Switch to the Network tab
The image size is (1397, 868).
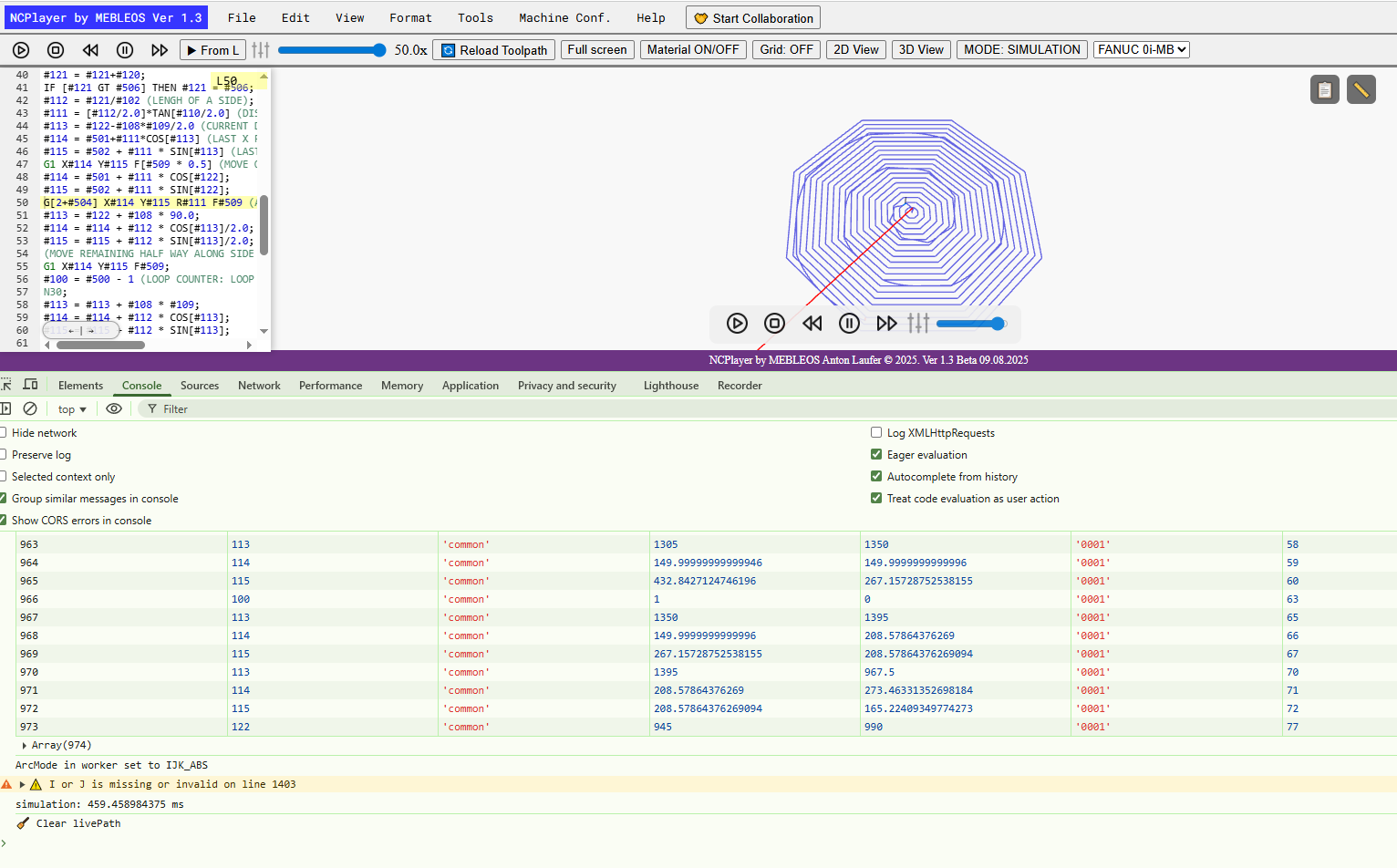pos(259,386)
